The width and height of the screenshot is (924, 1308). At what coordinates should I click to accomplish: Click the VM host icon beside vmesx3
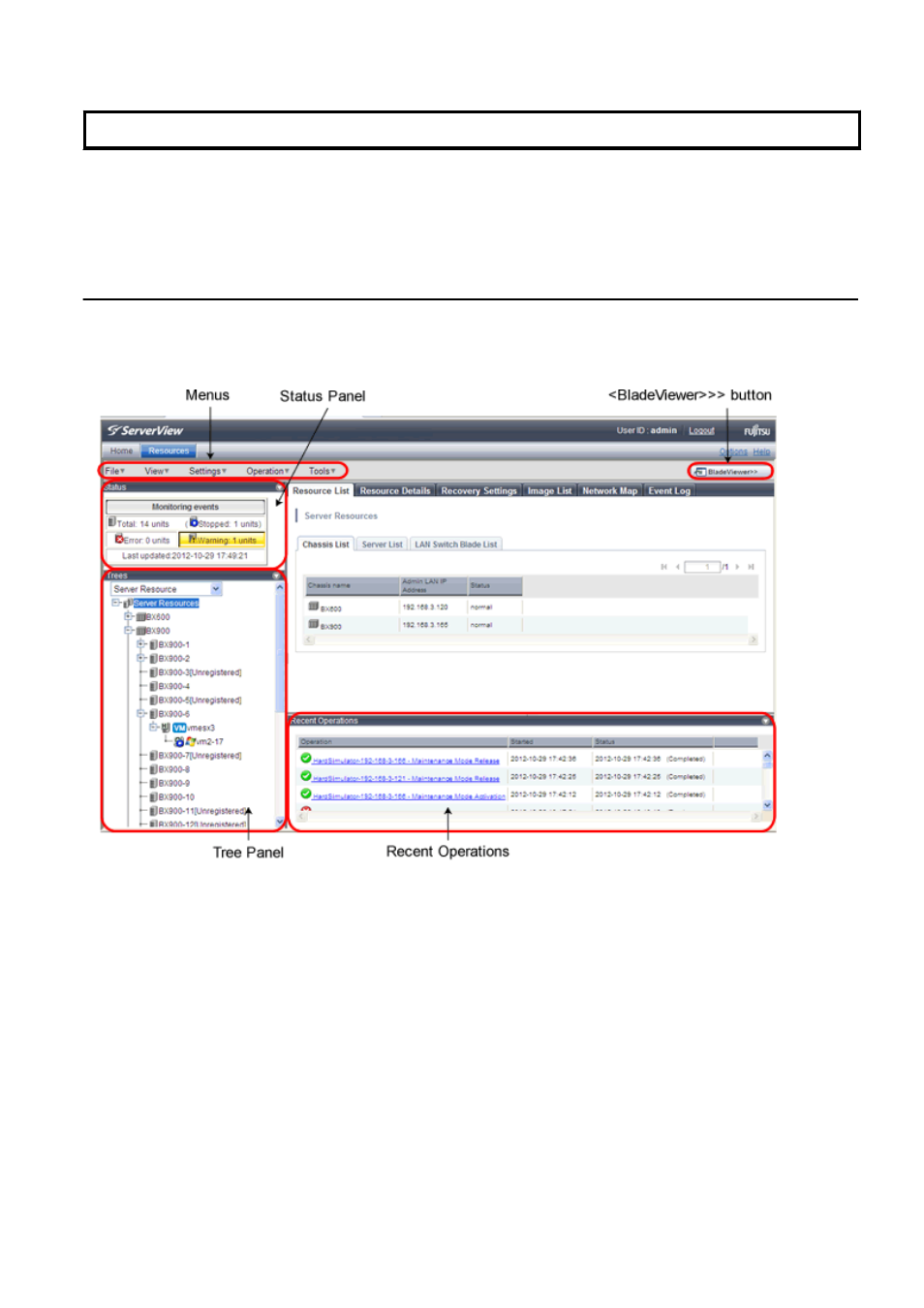coord(179,728)
